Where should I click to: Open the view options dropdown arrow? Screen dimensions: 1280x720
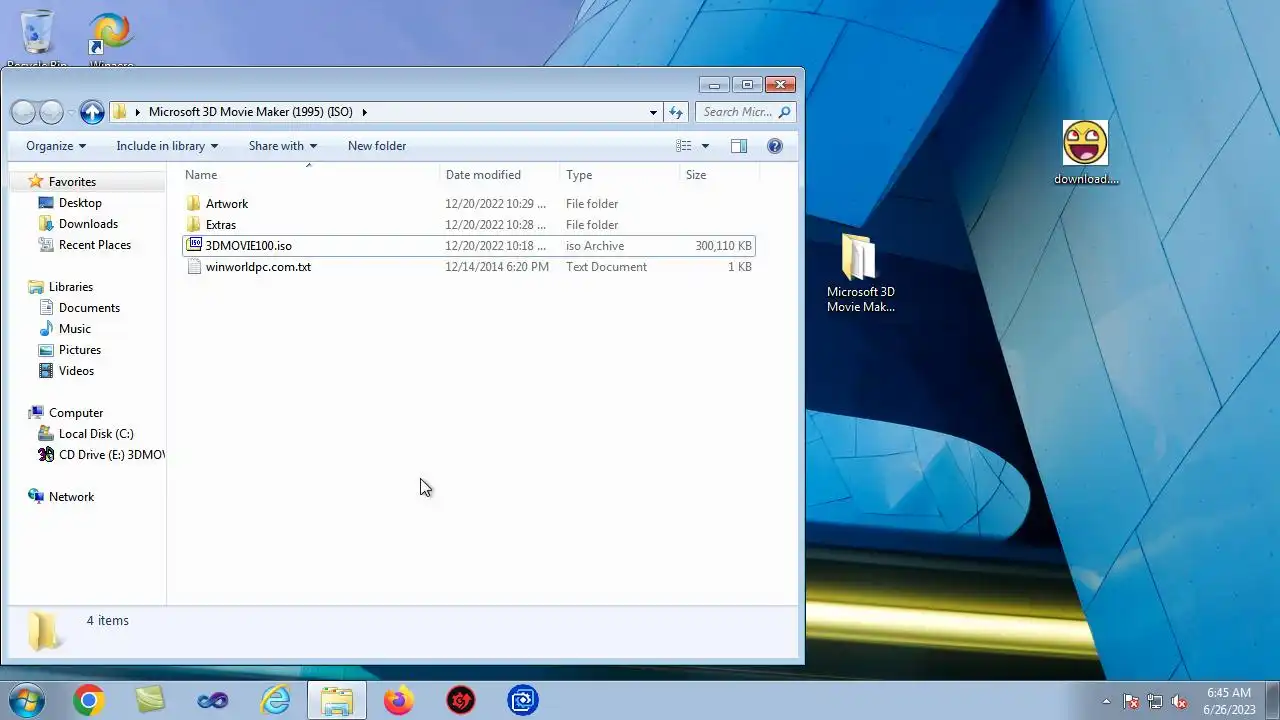tap(705, 146)
